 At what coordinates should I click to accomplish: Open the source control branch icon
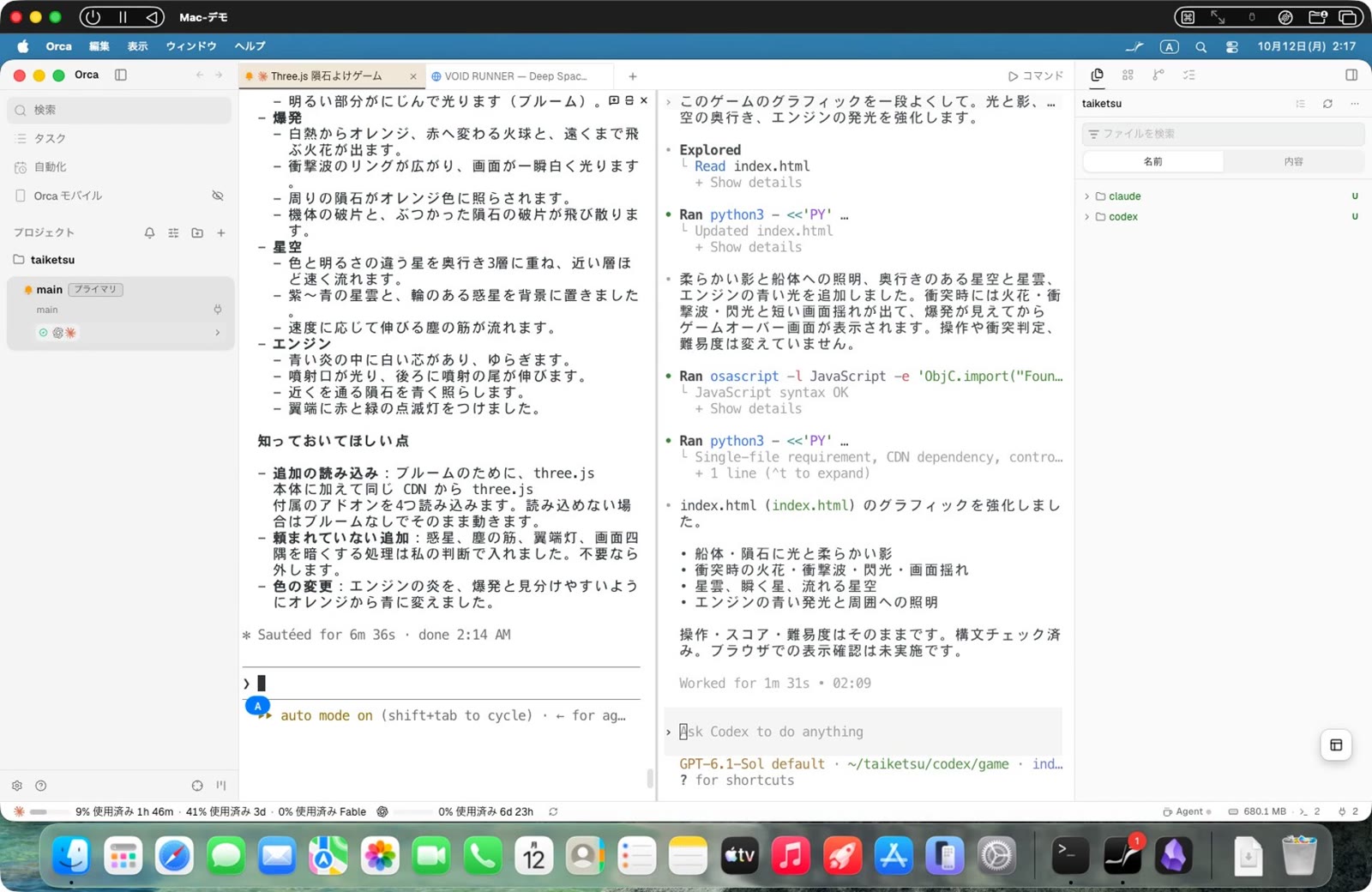pyautogui.click(x=1158, y=75)
